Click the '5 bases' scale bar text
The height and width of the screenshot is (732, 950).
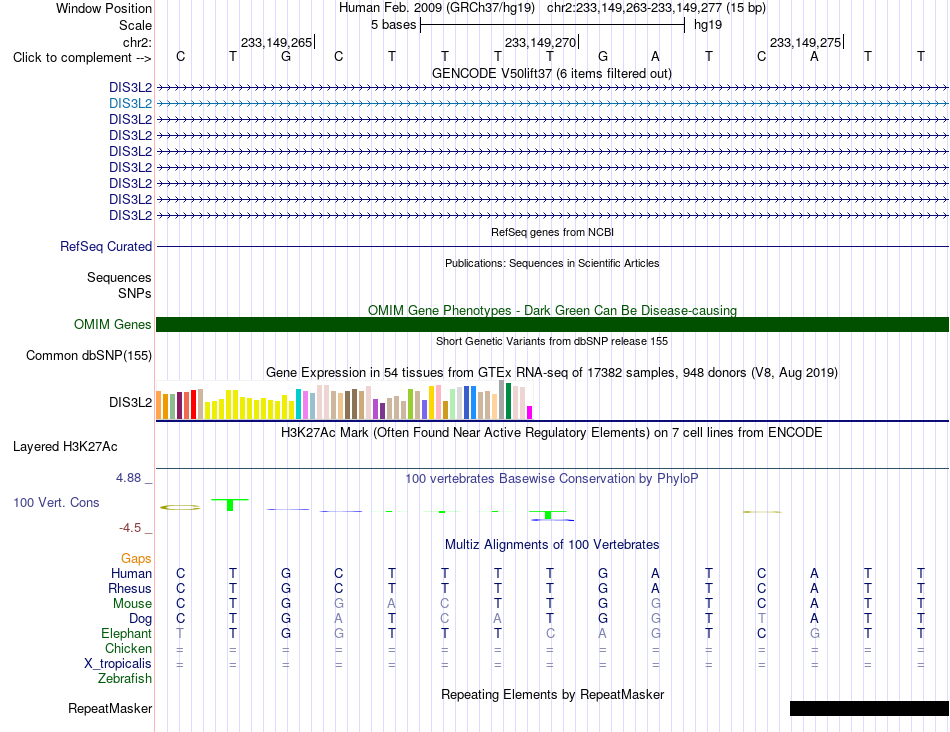point(394,25)
